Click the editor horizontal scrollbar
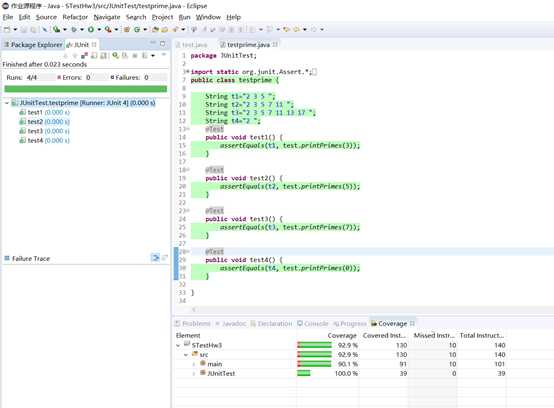Screen dimensions: 554x408 pyautogui.click(x=364, y=309)
